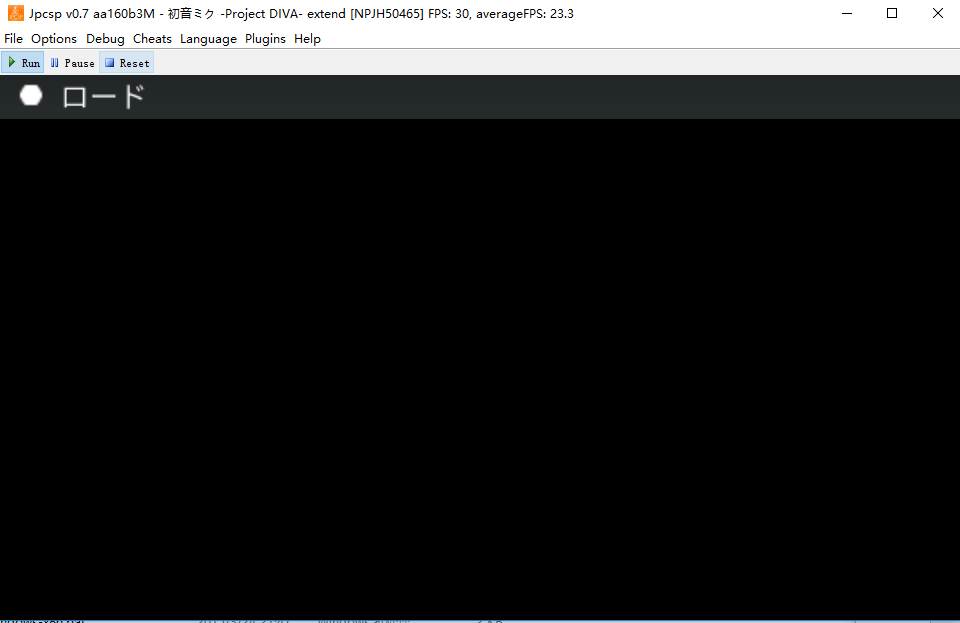Open the Debug menu

105,39
